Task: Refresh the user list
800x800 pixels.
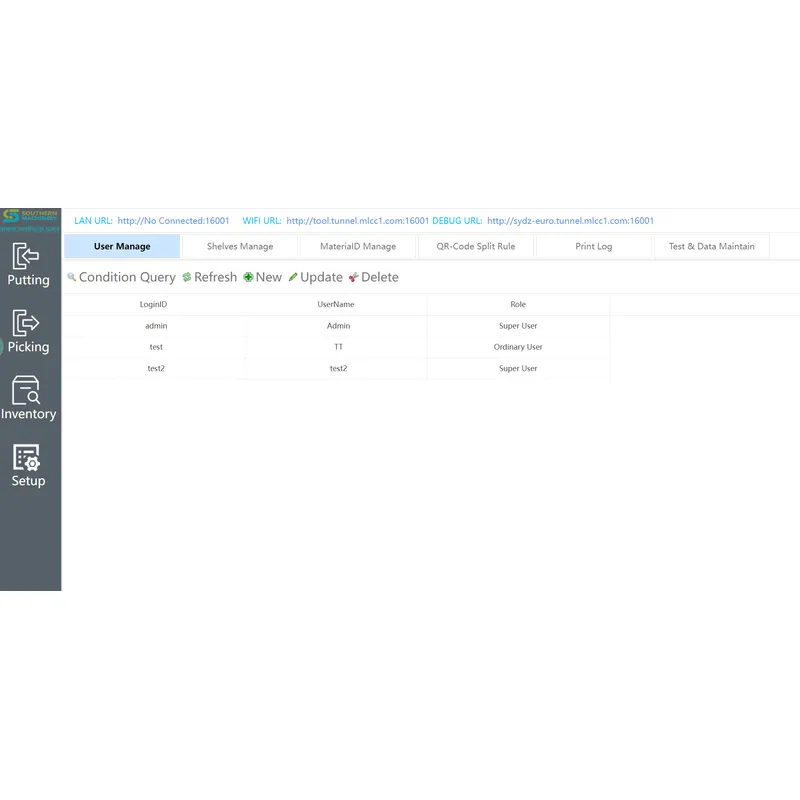Action: (208, 277)
